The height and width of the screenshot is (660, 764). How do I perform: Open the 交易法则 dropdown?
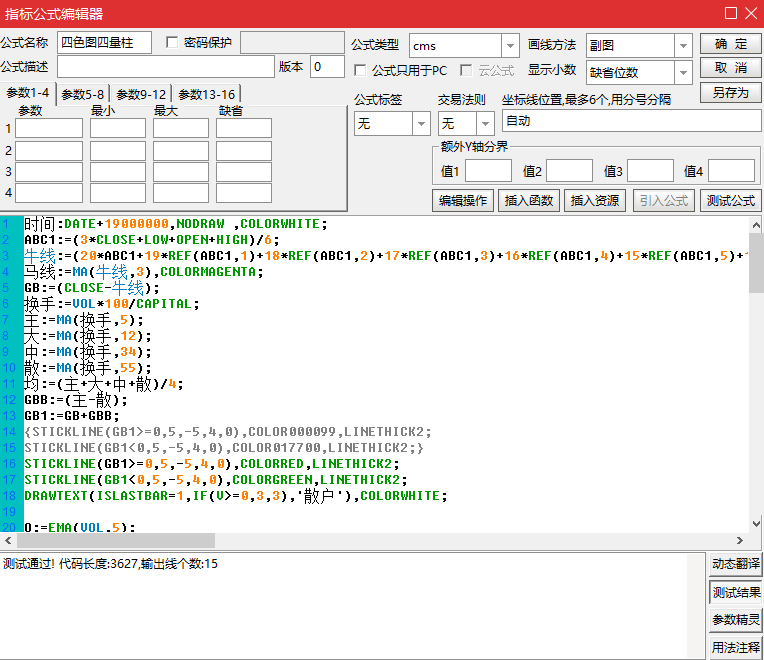coord(485,123)
